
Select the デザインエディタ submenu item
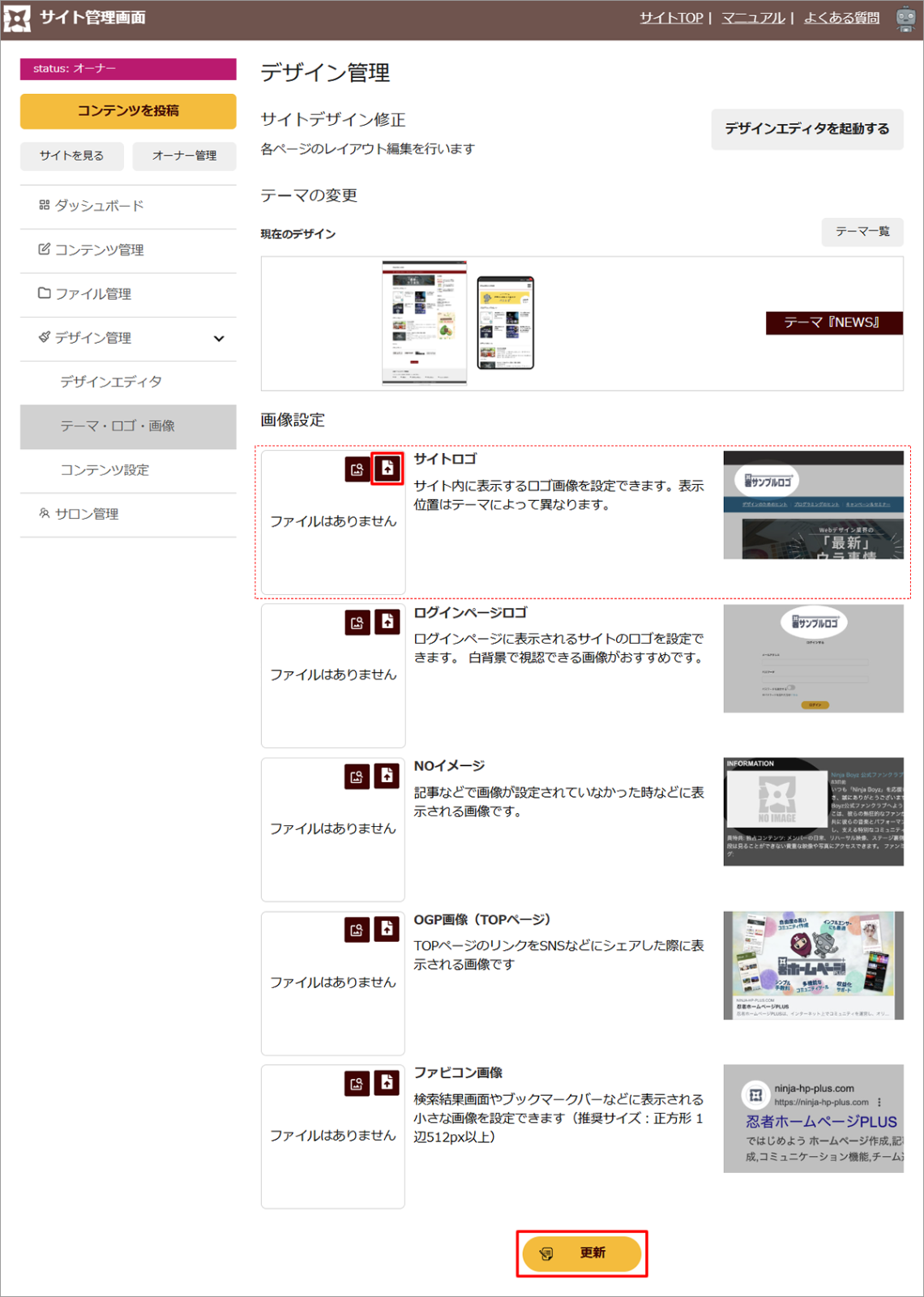pyautogui.click(x=111, y=382)
